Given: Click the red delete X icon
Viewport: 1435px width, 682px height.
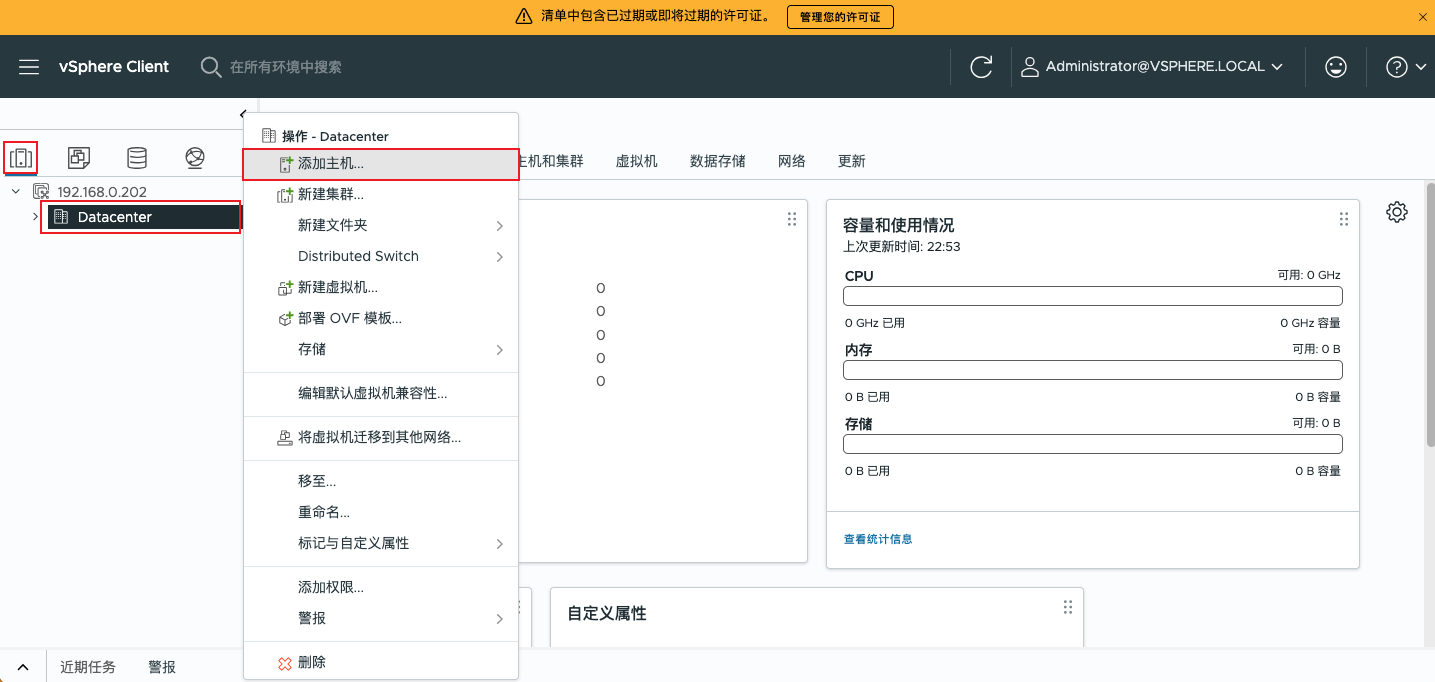Looking at the screenshot, I should 285,663.
